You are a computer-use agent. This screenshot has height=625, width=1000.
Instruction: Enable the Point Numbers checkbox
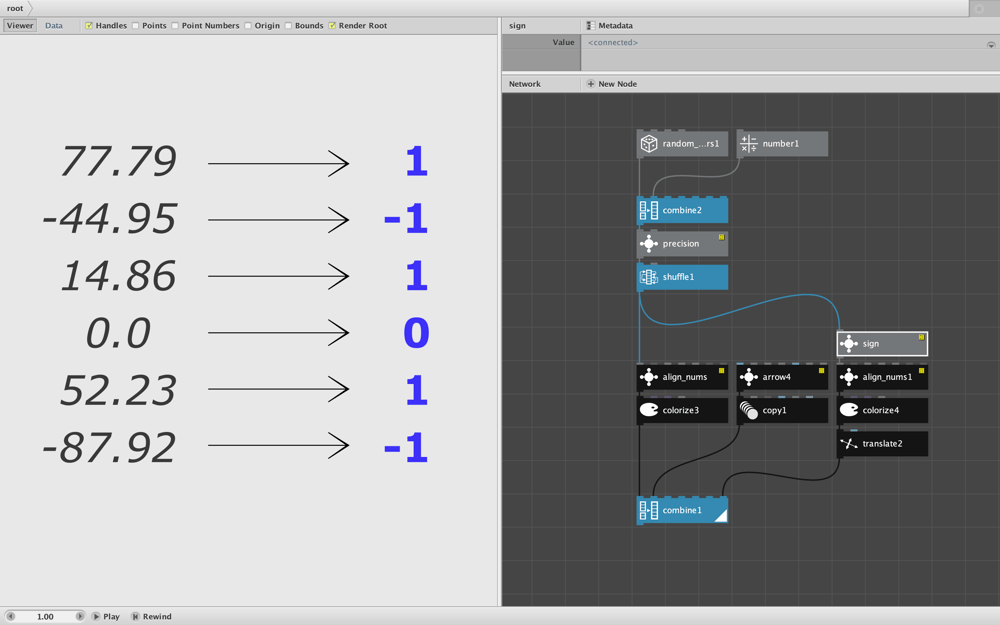point(175,26)
